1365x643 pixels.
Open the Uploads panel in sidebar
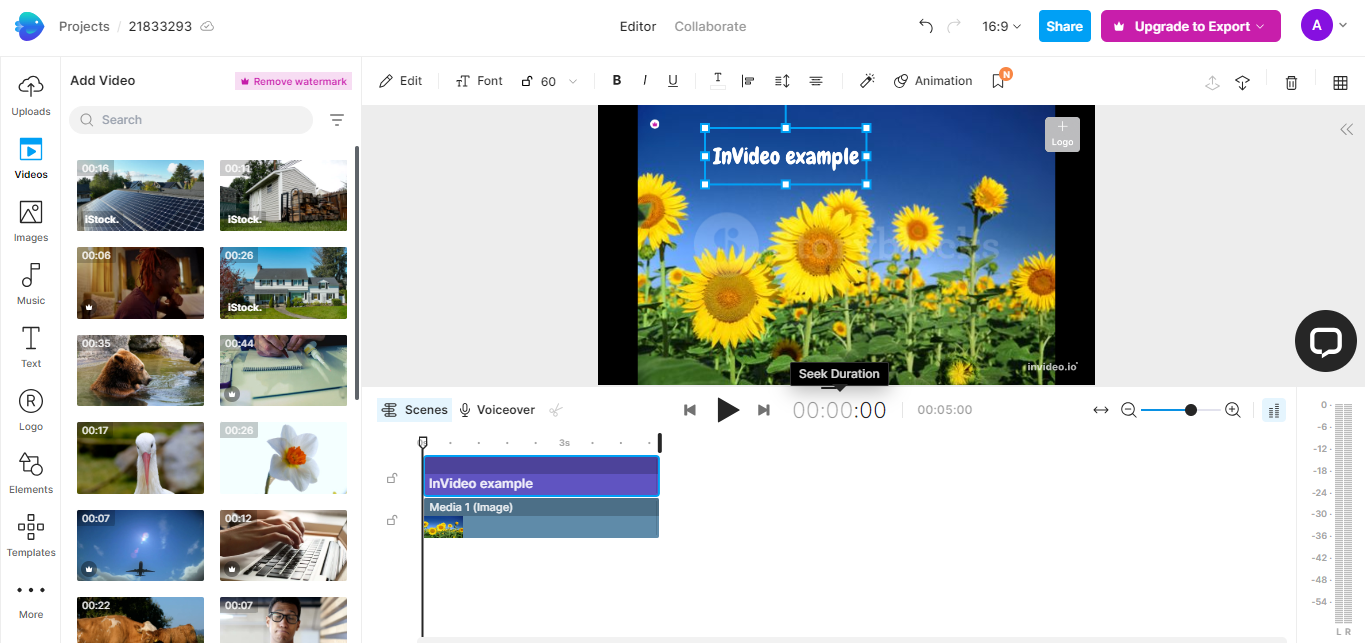31,95
